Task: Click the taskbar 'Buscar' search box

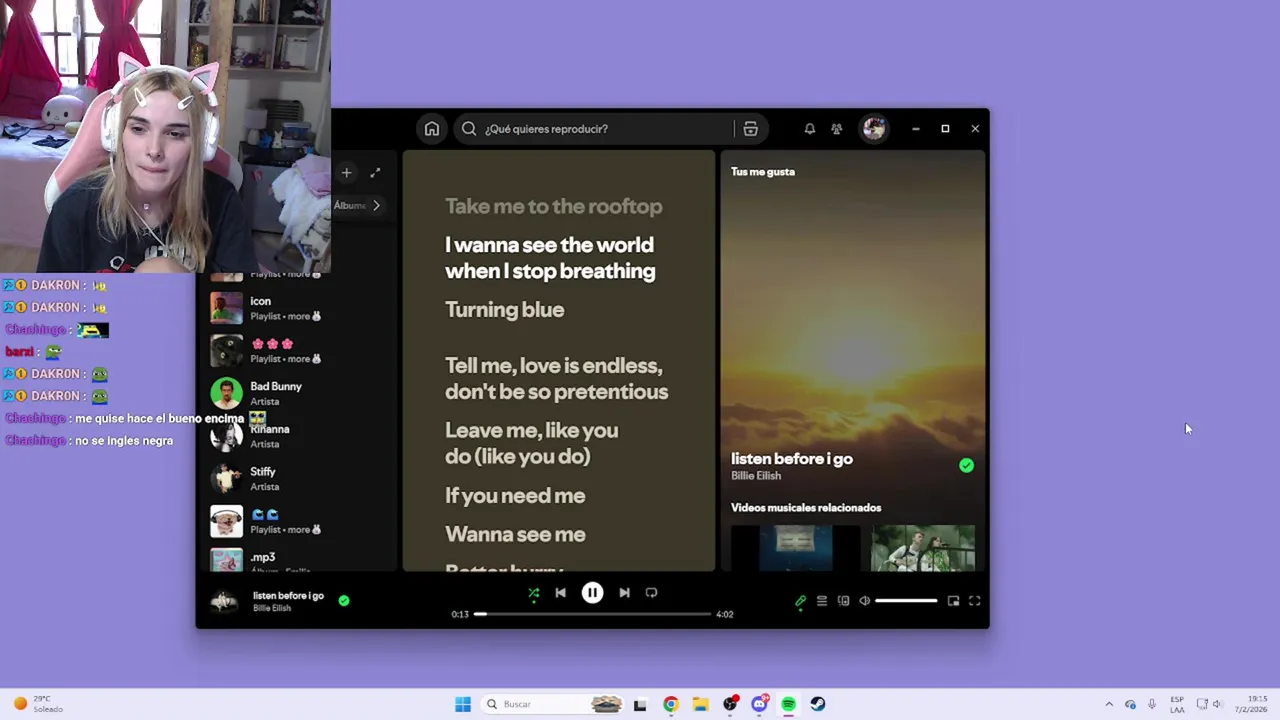Action: tap(553, 704)
